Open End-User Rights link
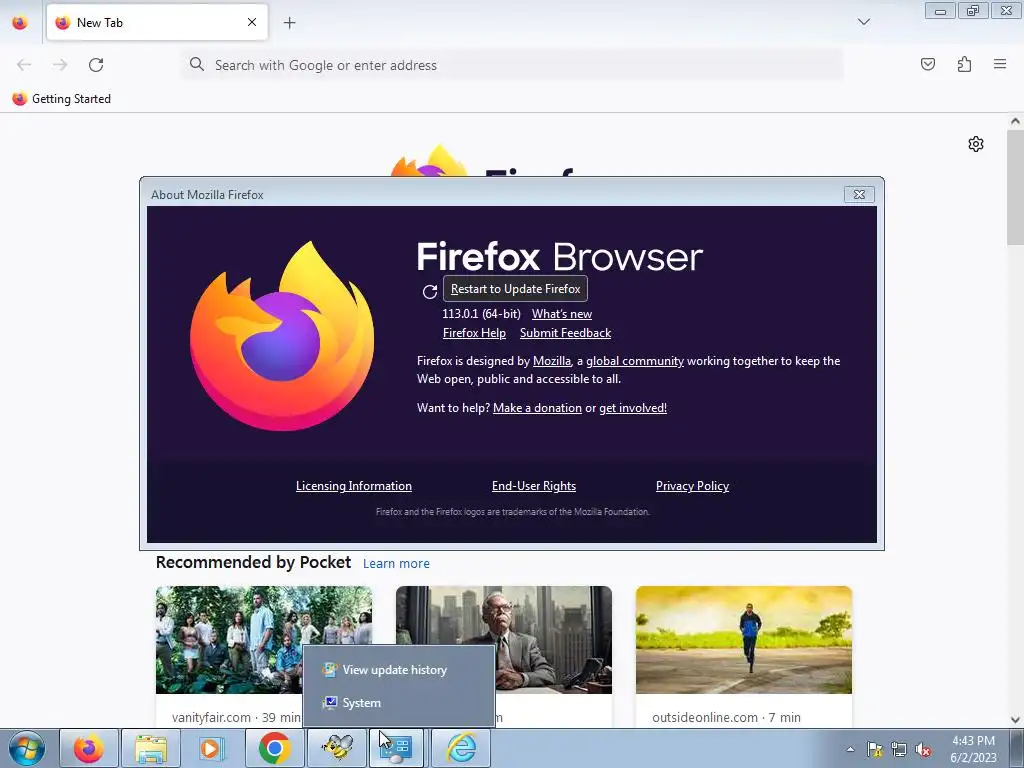The height and width of the screenshot is (768, 1024). [x=534, y=486]
